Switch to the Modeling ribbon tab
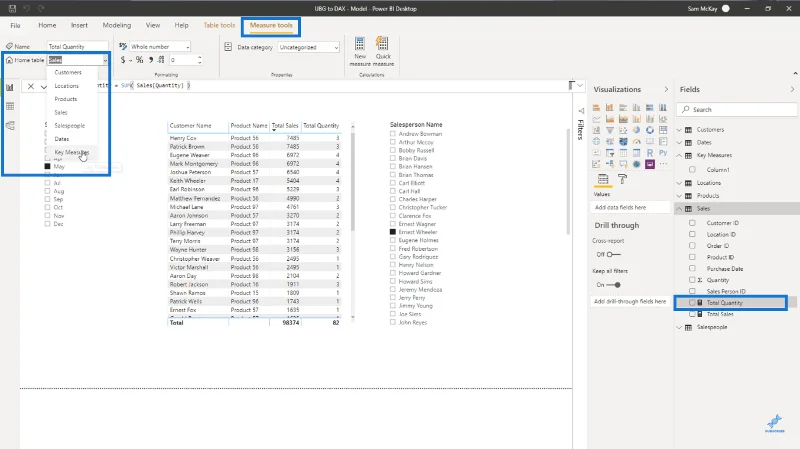The height and width of the screenshot is (449, 800). (116, 25)
